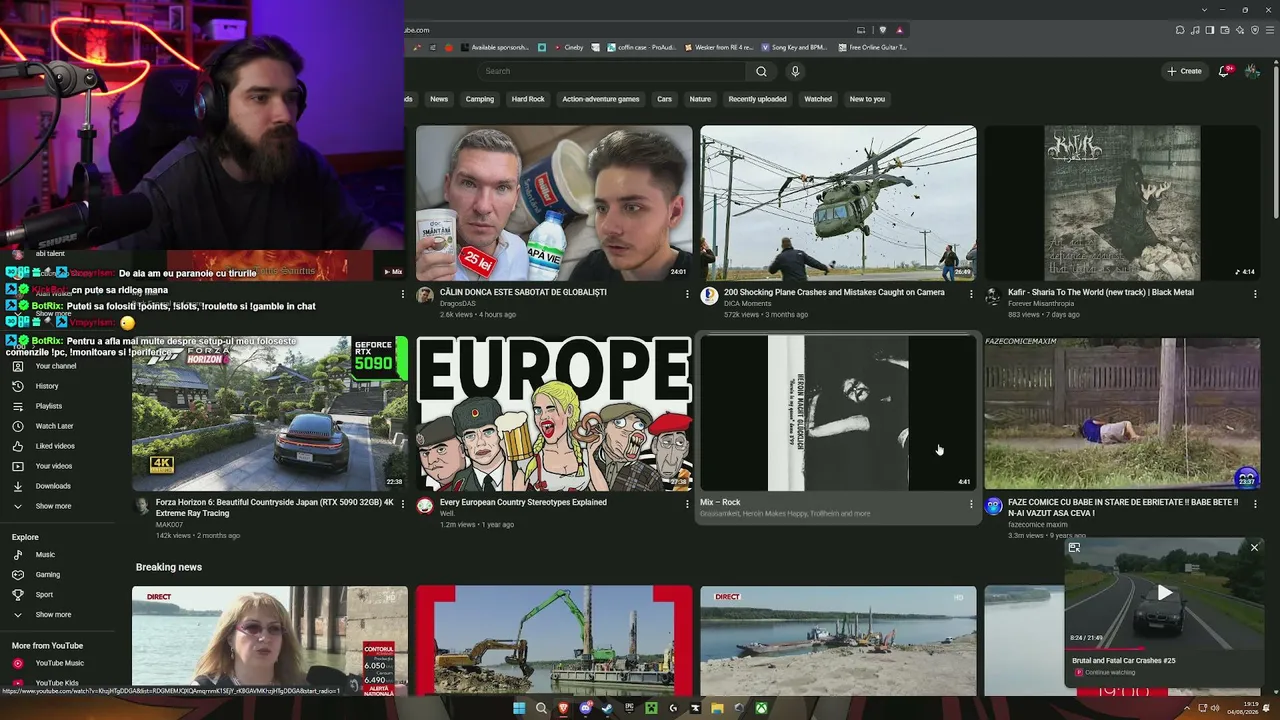
Task: Open Your videos in the sidebar
Action: (54, 466)
